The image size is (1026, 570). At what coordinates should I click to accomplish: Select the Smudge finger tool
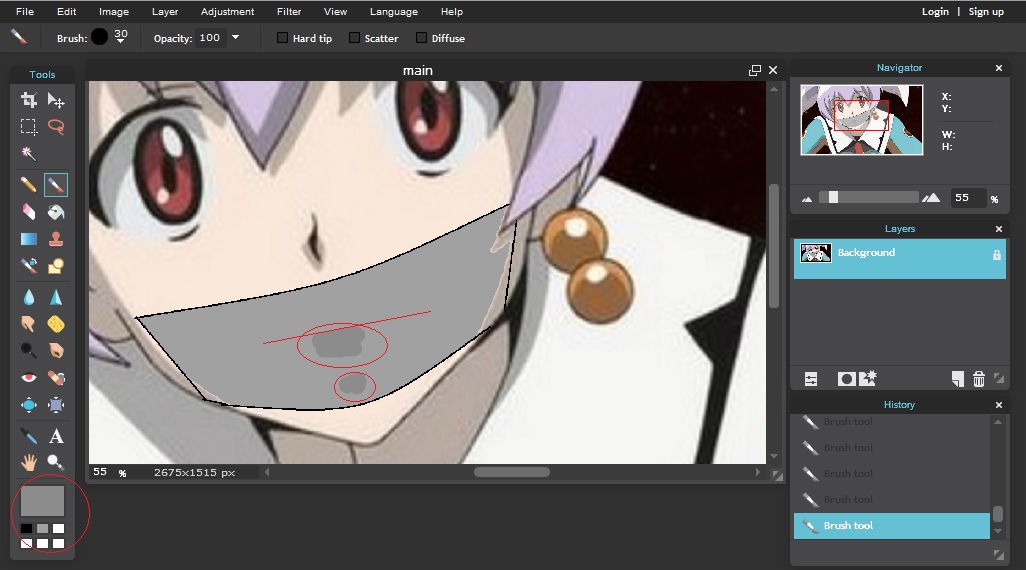[28, 324]
